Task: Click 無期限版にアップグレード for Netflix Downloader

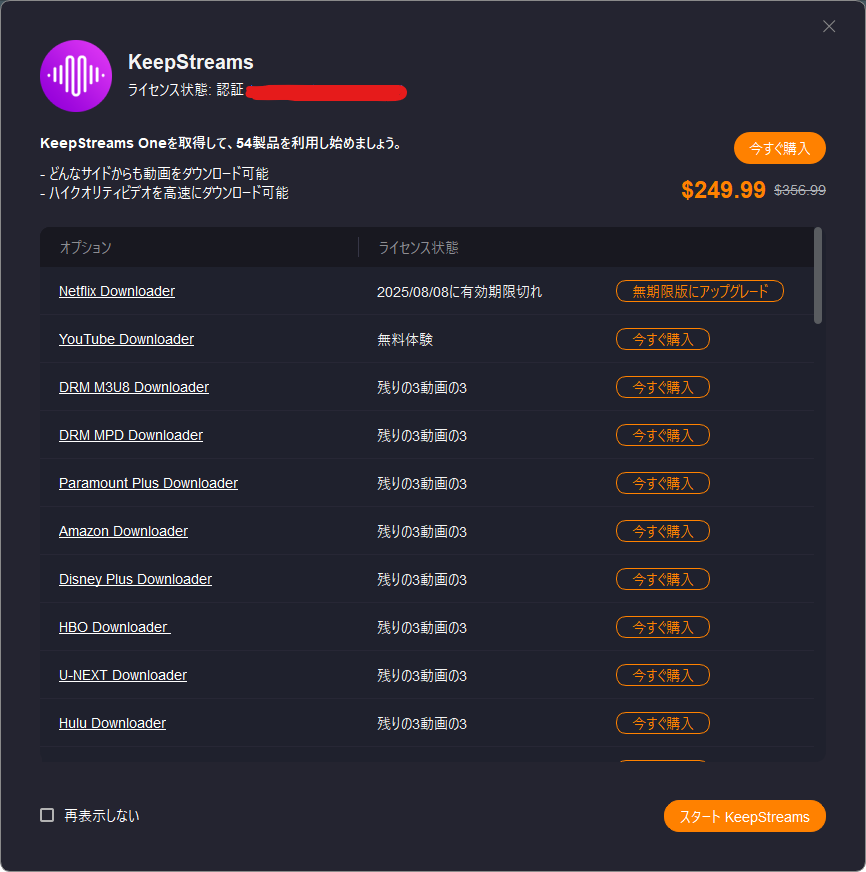Action: [x=699, y=291]
